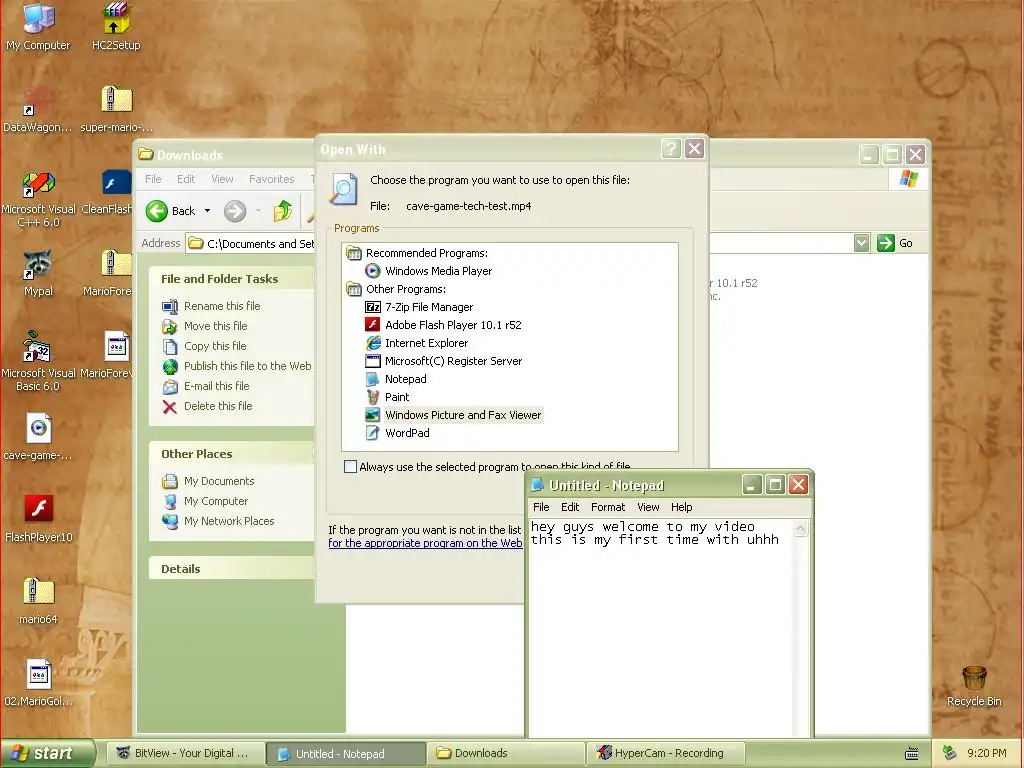The height and width of the screenshot is (768, 1024).
Task: Click Delete this file task
Action: (x=207, y=406)
